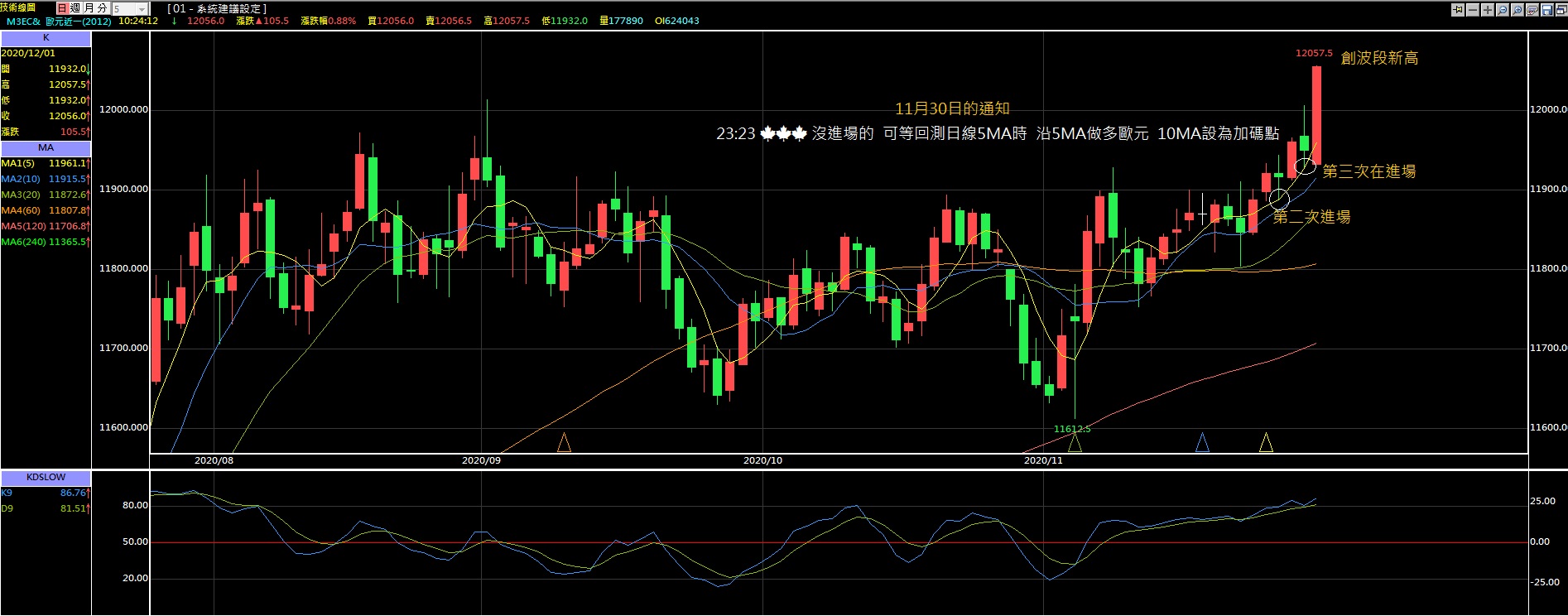Zoom in chart with magnifier-plus icon

coord(1517,10)
